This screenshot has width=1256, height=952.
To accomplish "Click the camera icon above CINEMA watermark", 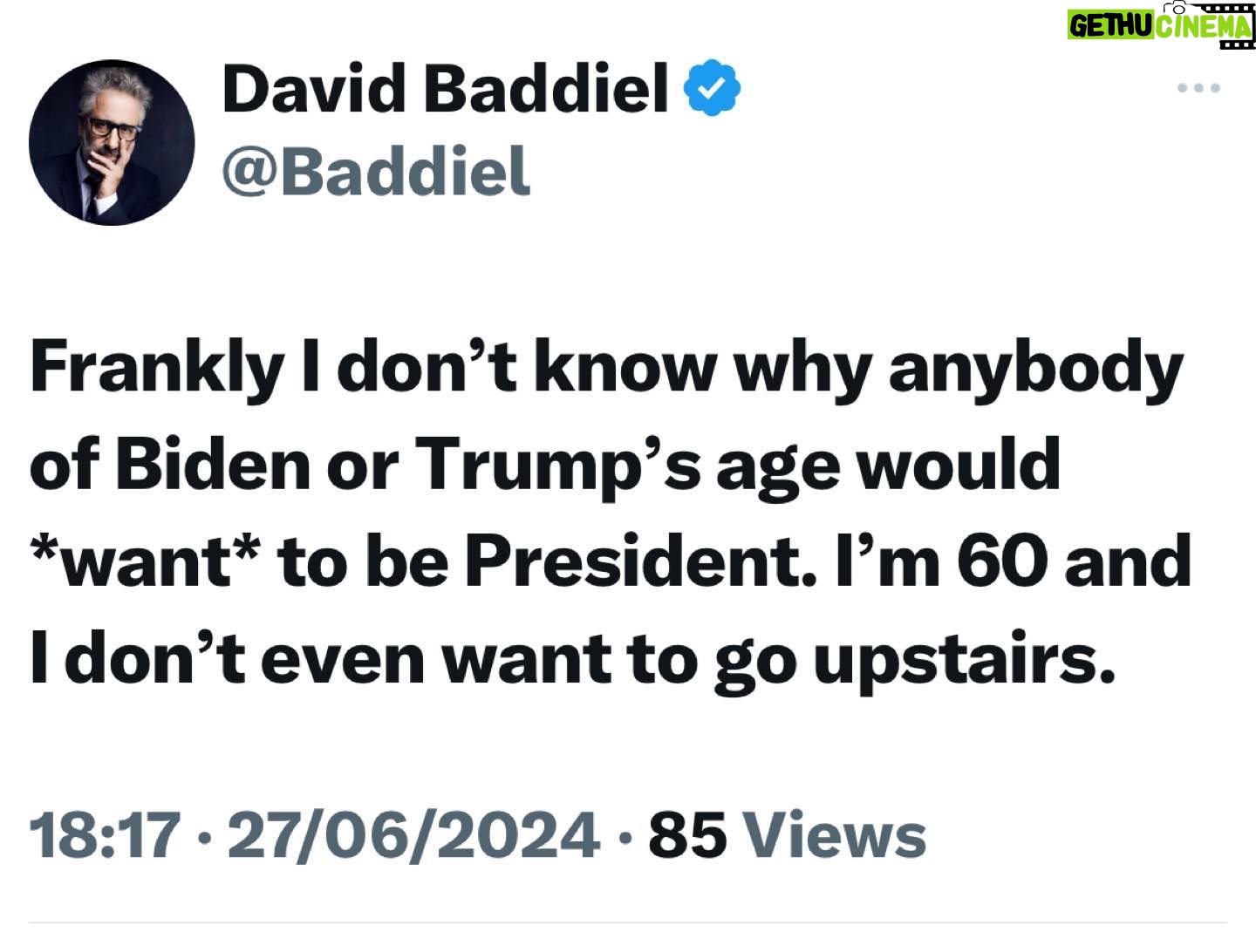I will [1174, 7].
